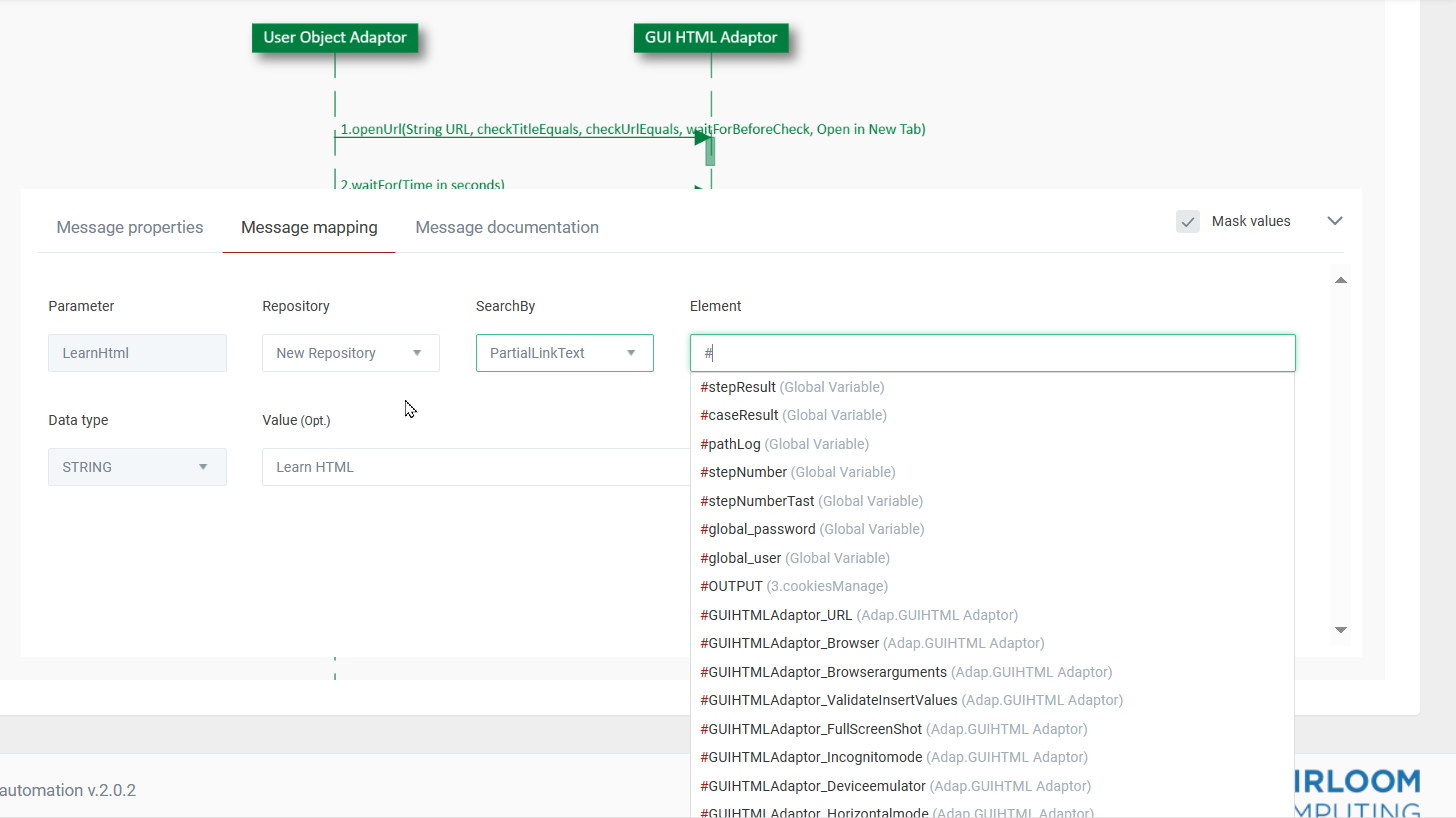Click the waitFor step link in the diagram
1456x818 pixels.
pyautogui.click(x=421, y=184)
